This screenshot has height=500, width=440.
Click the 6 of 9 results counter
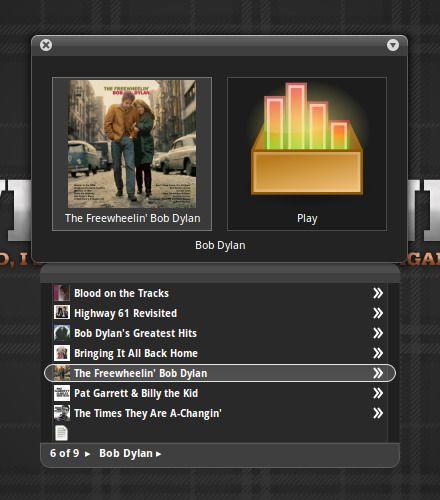click(65, 453)
